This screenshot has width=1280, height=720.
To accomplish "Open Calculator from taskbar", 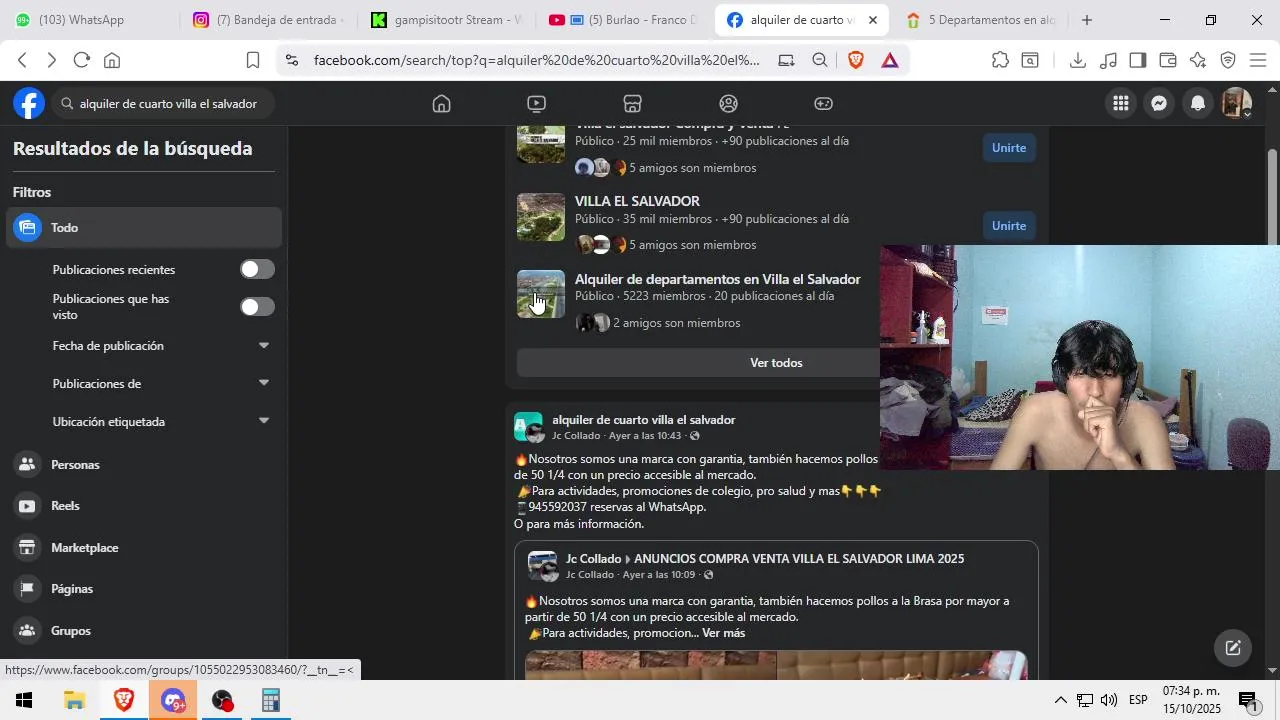I will (x=270, y=700).
